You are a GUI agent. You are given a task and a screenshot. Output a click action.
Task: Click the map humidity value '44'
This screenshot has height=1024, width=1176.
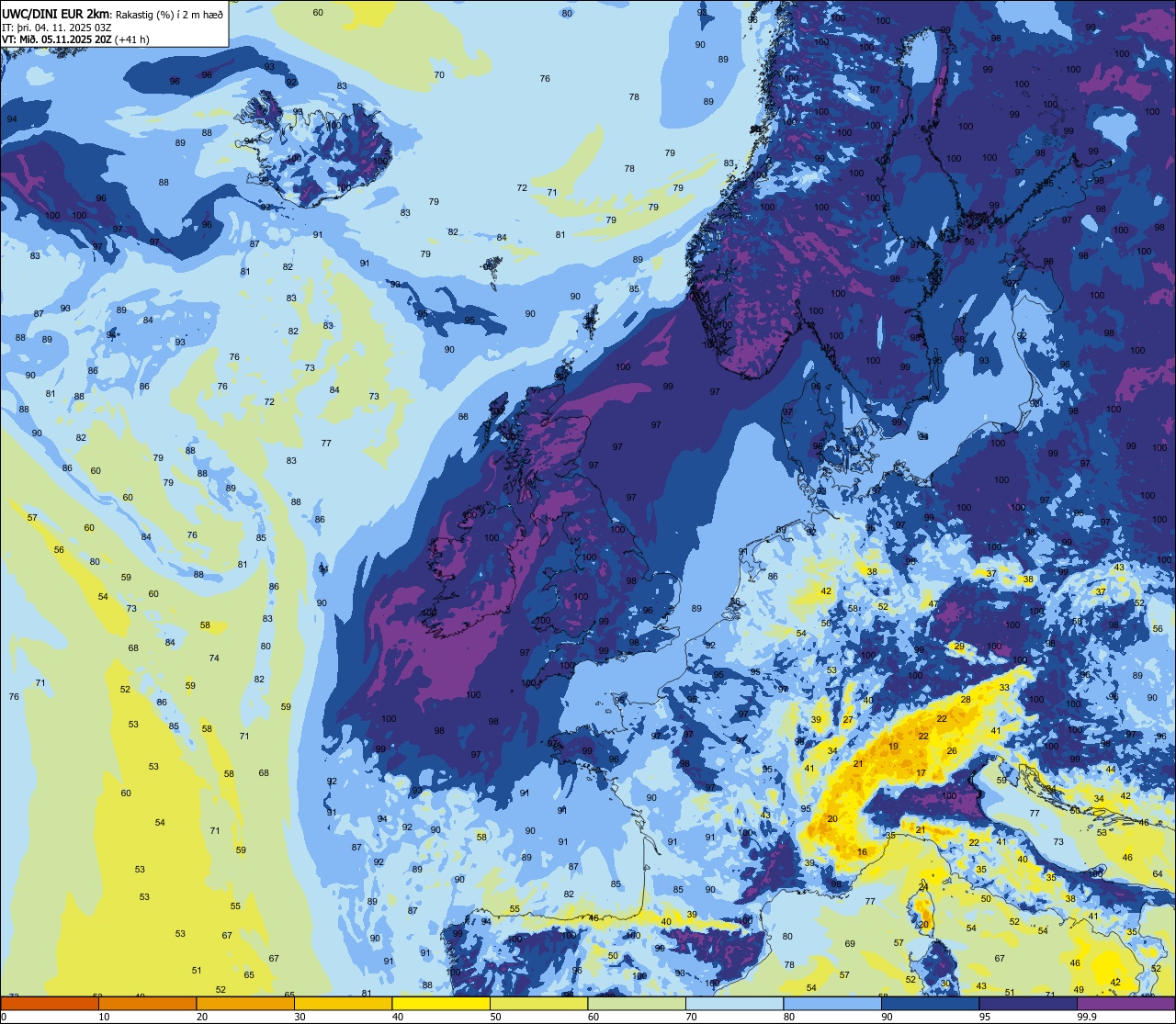point(1110,770)
